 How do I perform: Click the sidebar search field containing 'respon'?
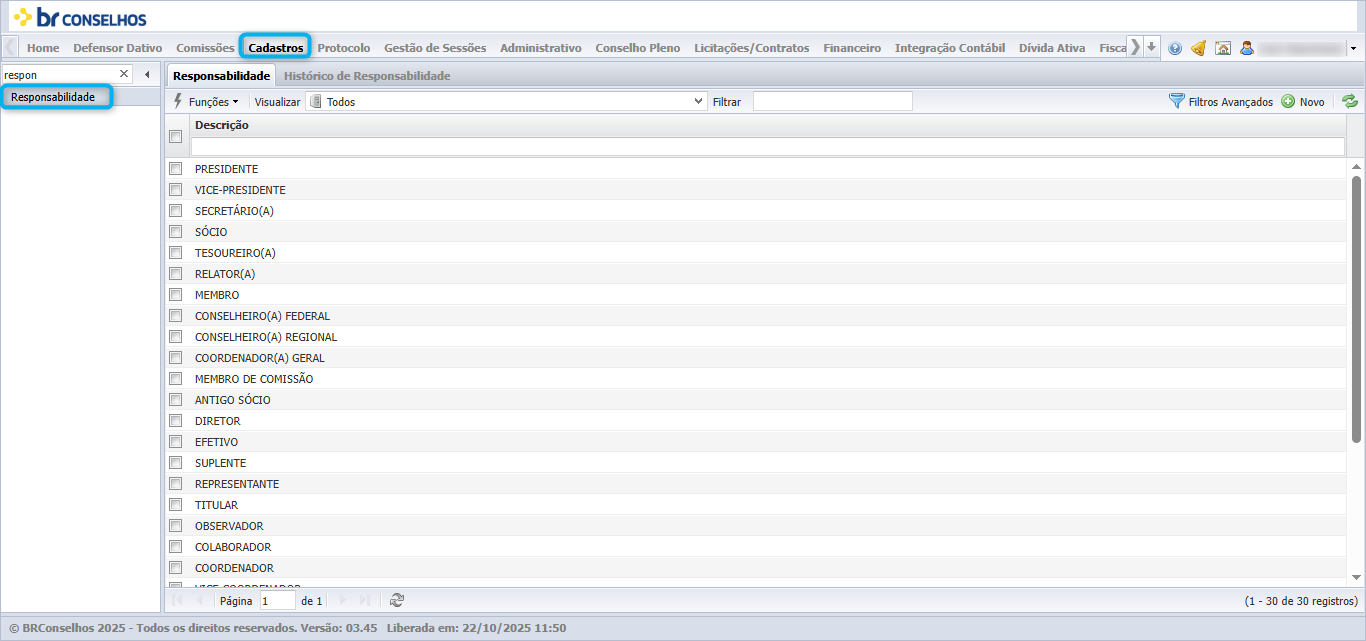(x=60, y=75)
